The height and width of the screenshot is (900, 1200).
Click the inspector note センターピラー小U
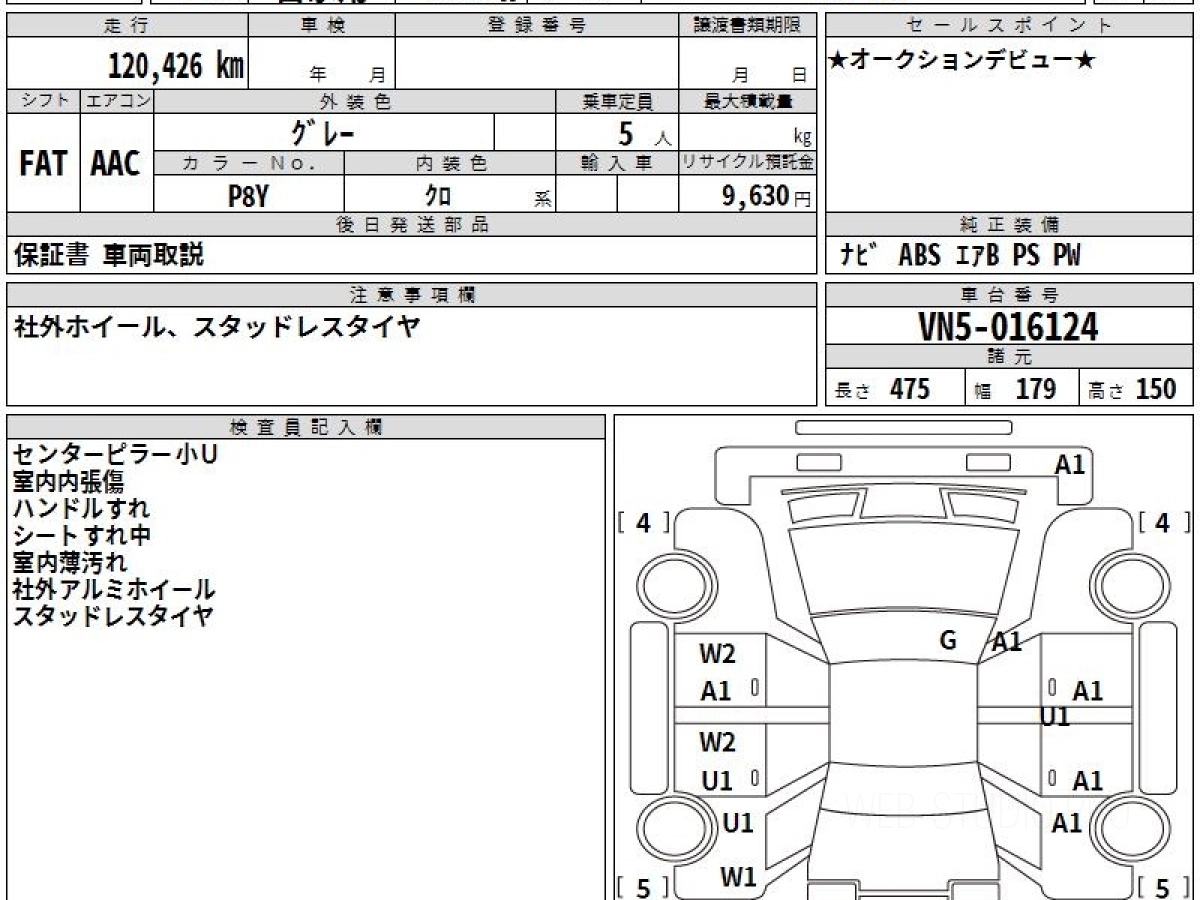(x=116, y=454)
